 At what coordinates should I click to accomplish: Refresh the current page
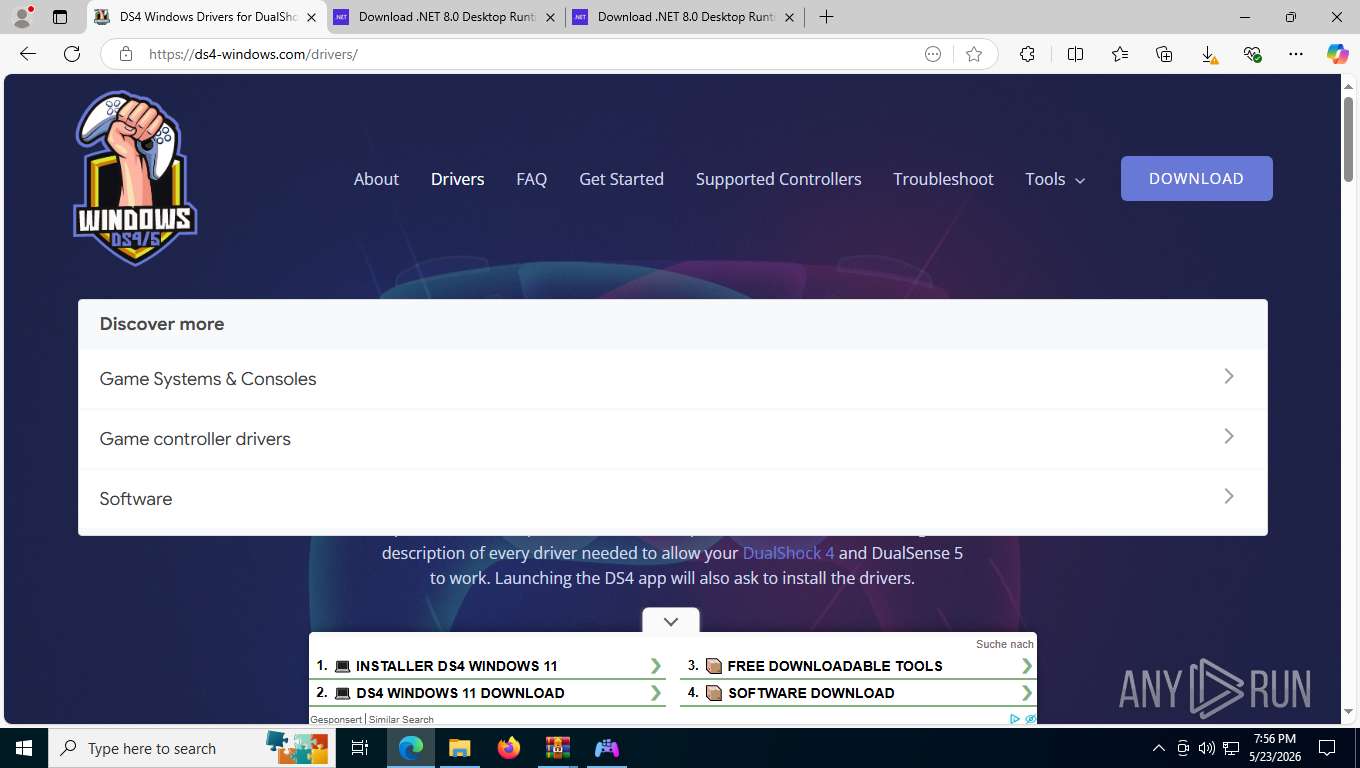(x=72, y=54)
